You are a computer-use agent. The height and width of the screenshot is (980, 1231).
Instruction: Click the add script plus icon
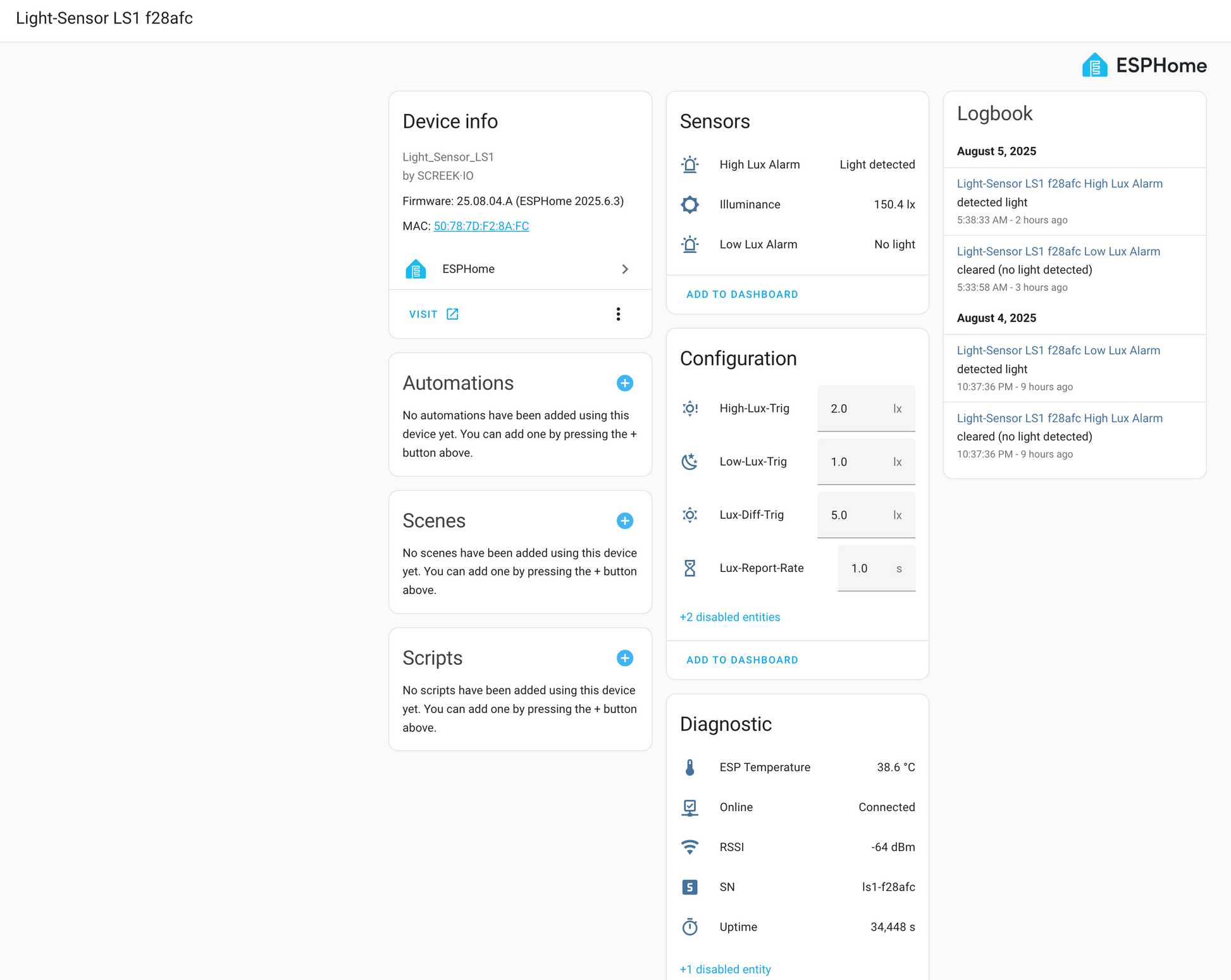tap(624, 658)
